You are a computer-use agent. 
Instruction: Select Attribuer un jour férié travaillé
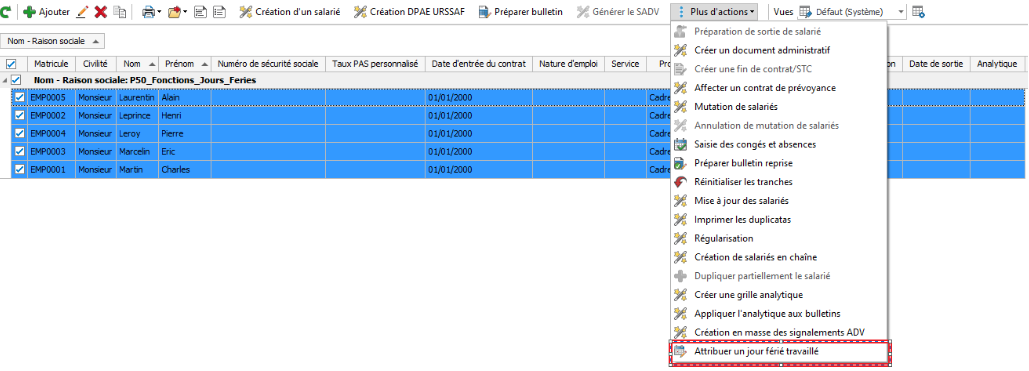[x=780, y=353]
